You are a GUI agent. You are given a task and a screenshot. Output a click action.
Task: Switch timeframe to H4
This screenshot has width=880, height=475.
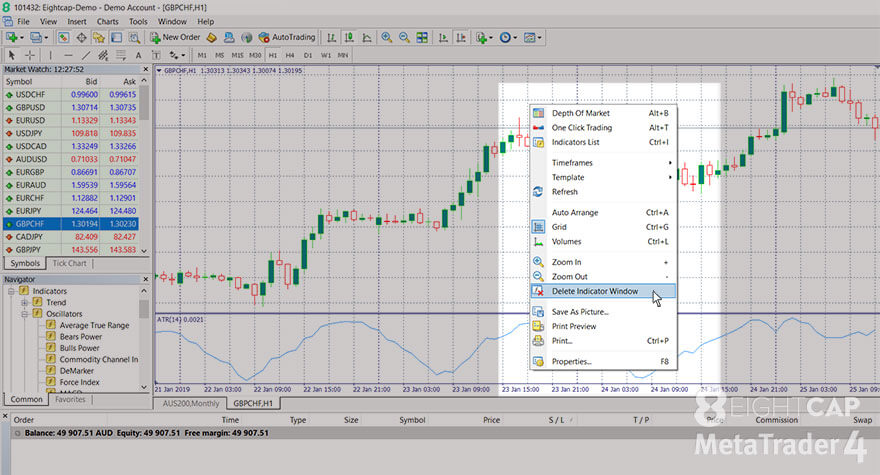tap(290, 55)
